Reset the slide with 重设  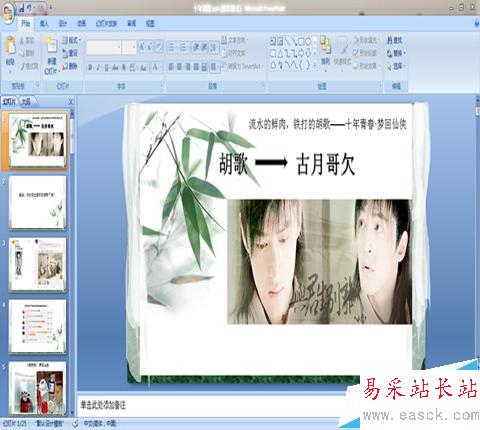tap(70, 53)
